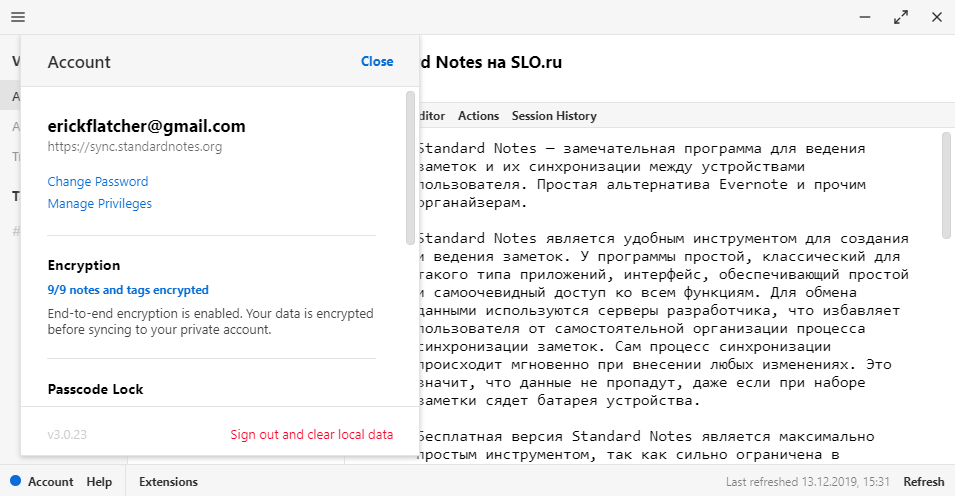Close the Account panel
The height and width of the screenshot is (496, 955).
377,62
